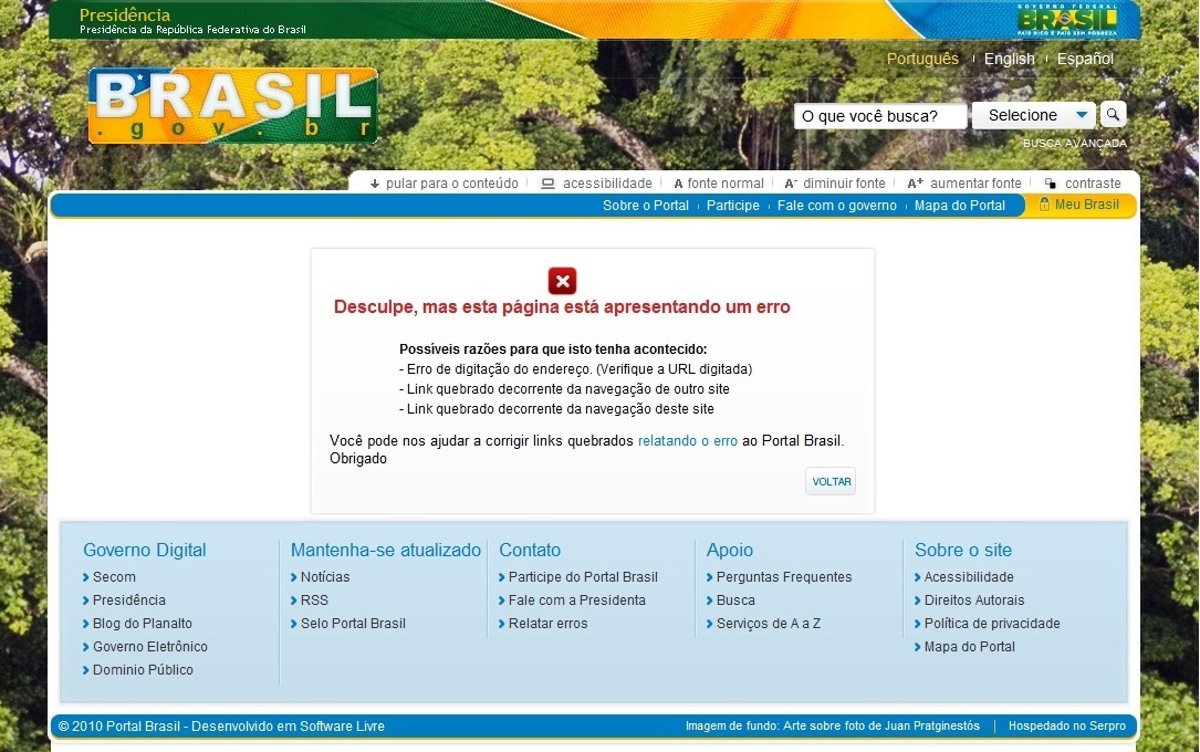Open Busca Avançada link

tap(1074, 143)
